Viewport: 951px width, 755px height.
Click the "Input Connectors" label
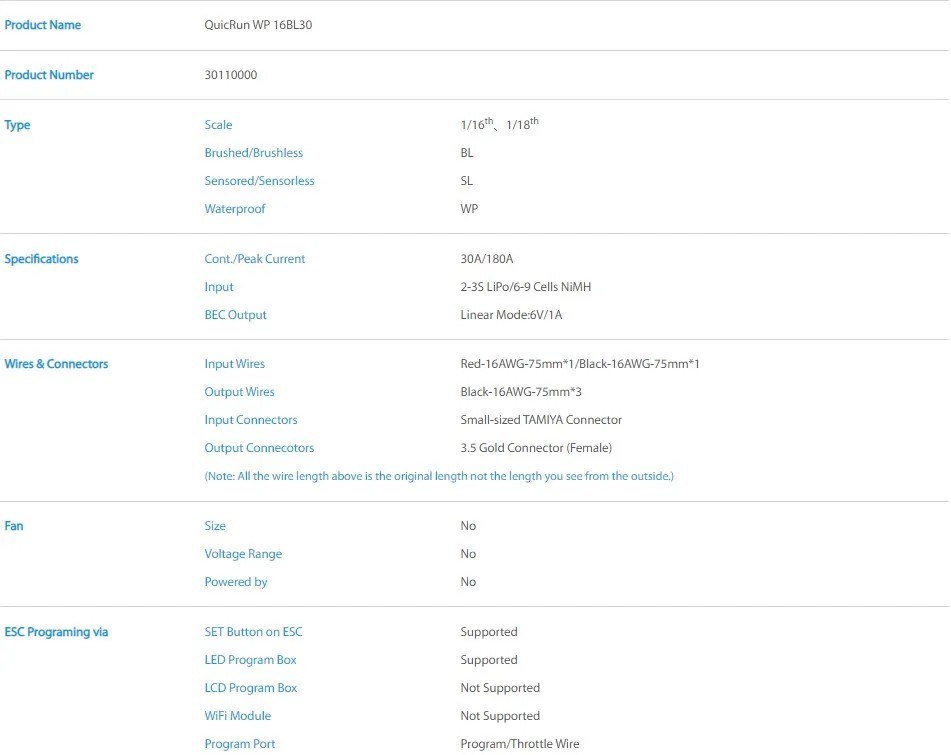click(251, 420)
